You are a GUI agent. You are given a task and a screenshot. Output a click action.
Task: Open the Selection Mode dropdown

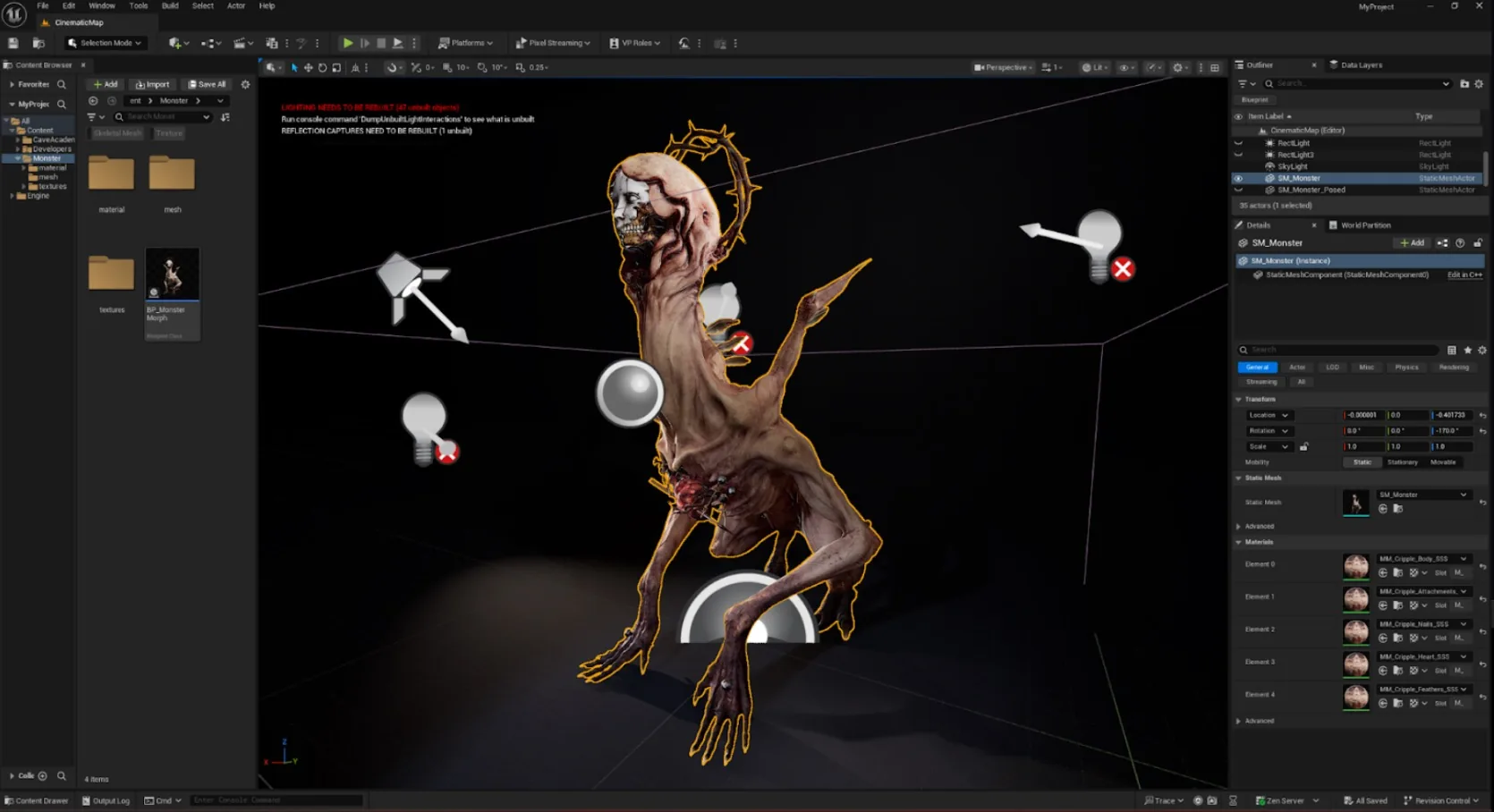click(x=105, y=43)
